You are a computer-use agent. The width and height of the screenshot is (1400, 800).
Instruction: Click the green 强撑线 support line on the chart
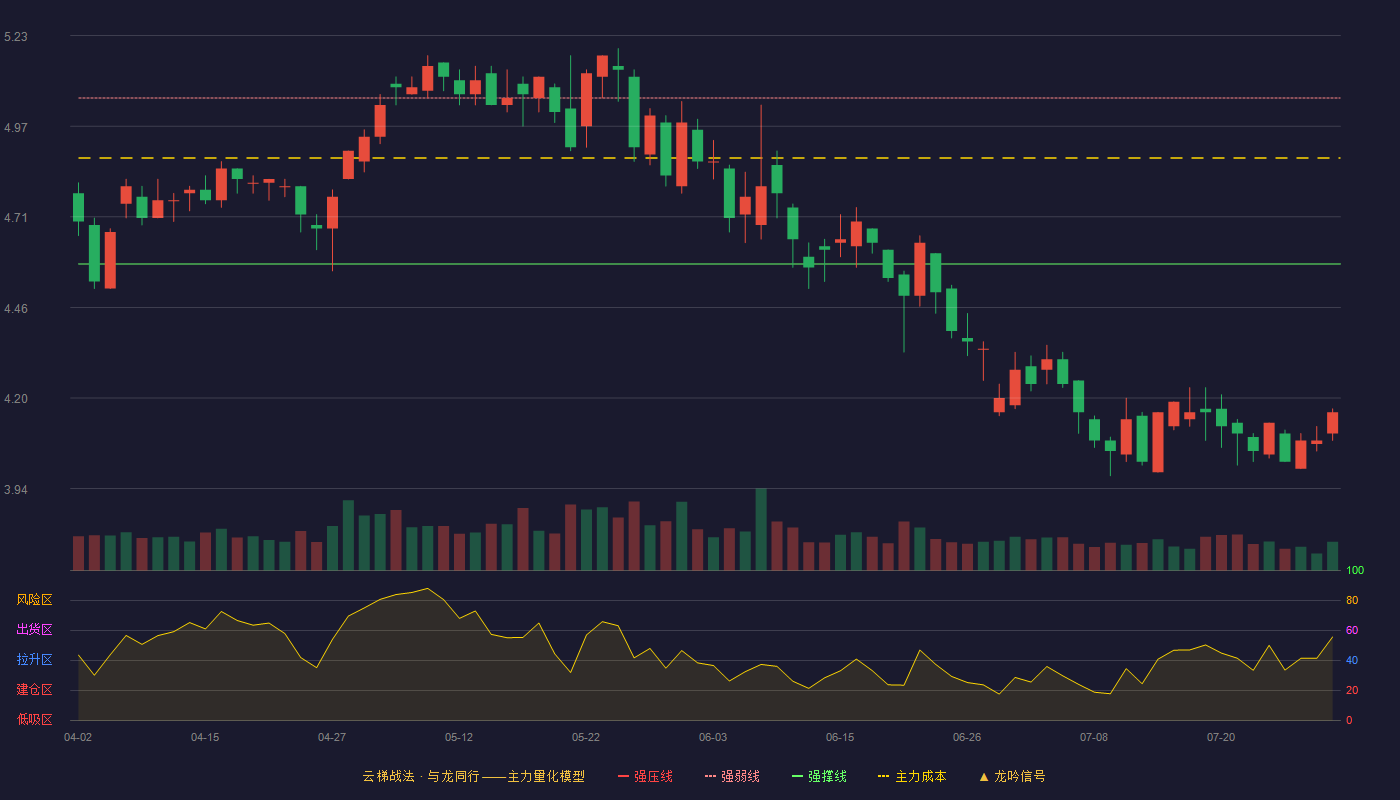pos(709,264)
